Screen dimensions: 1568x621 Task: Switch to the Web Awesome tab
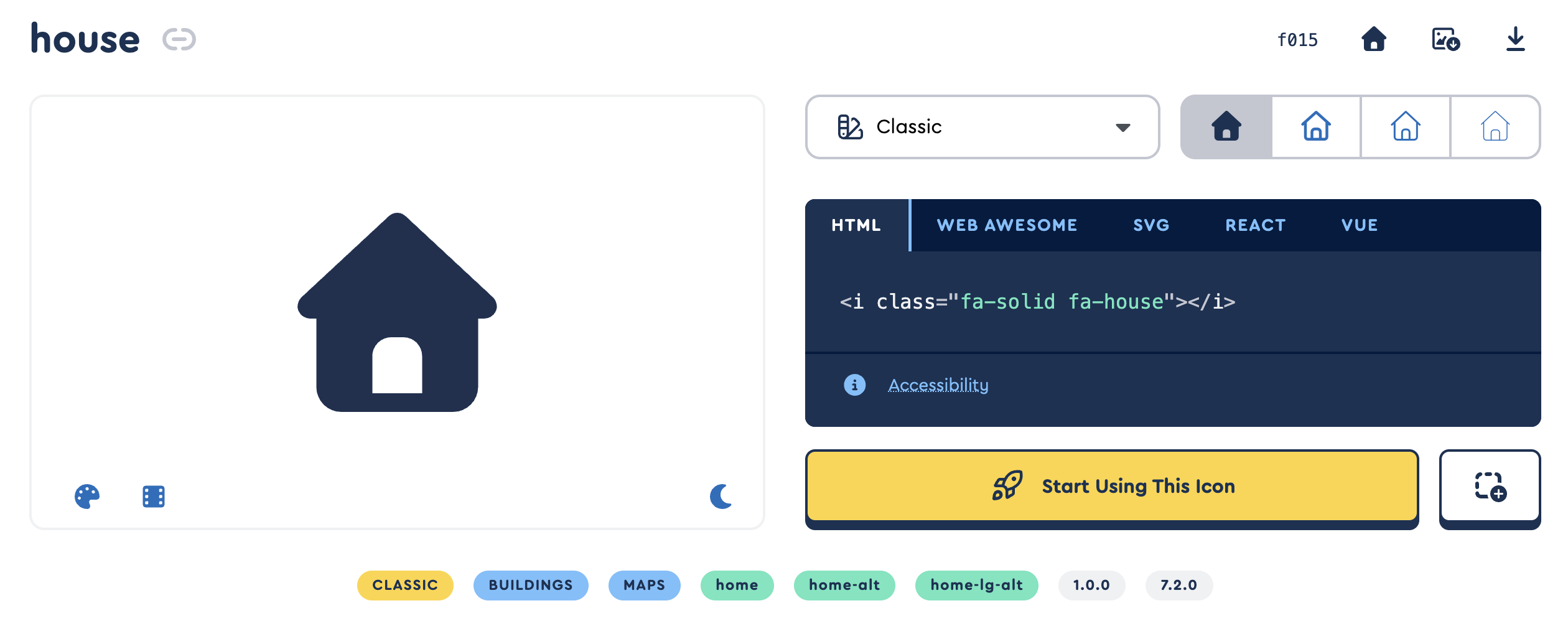[1007, 225]
